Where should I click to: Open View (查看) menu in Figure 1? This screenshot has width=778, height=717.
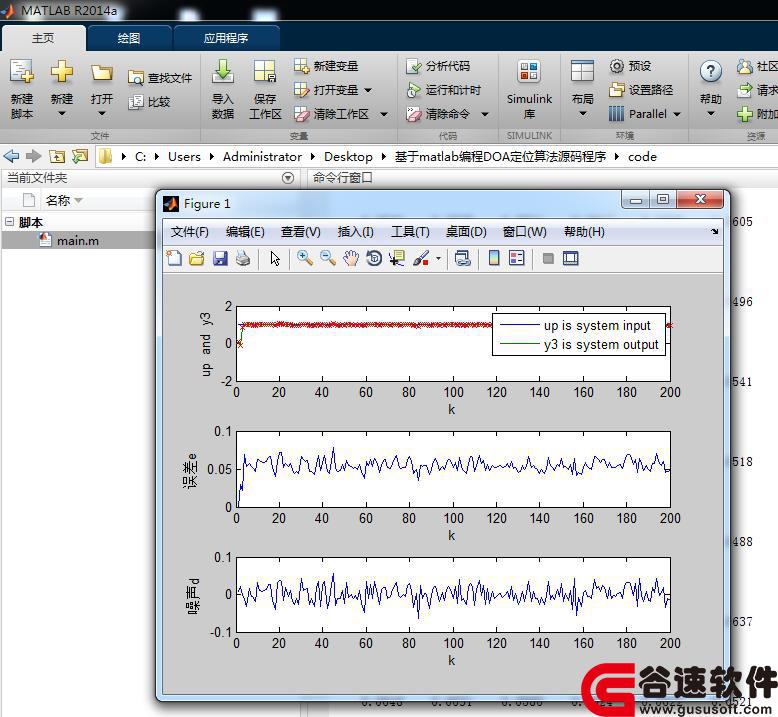coord(301,232)
